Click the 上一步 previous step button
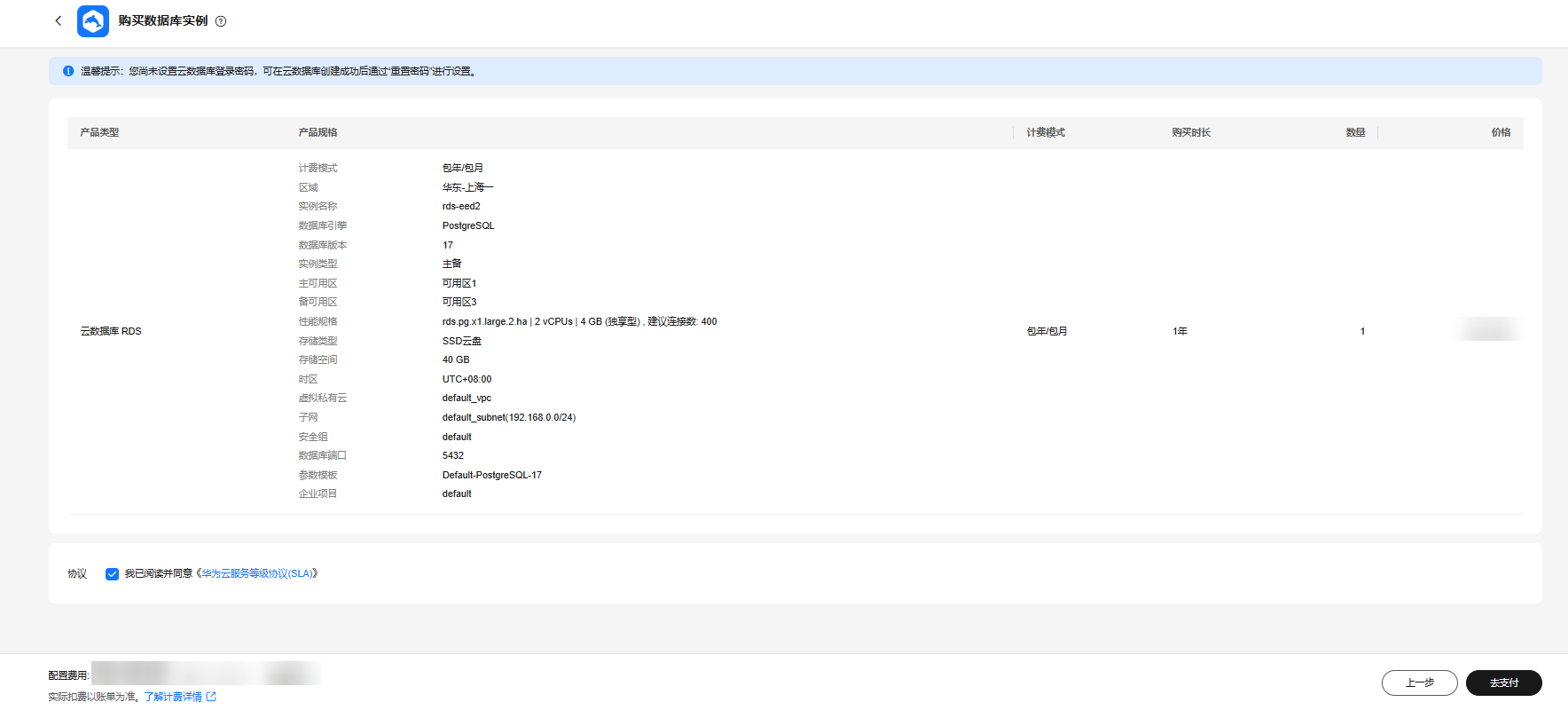Image resolution: width=1568 pixels, height=710 pixels. click(x=1419, y=682)
